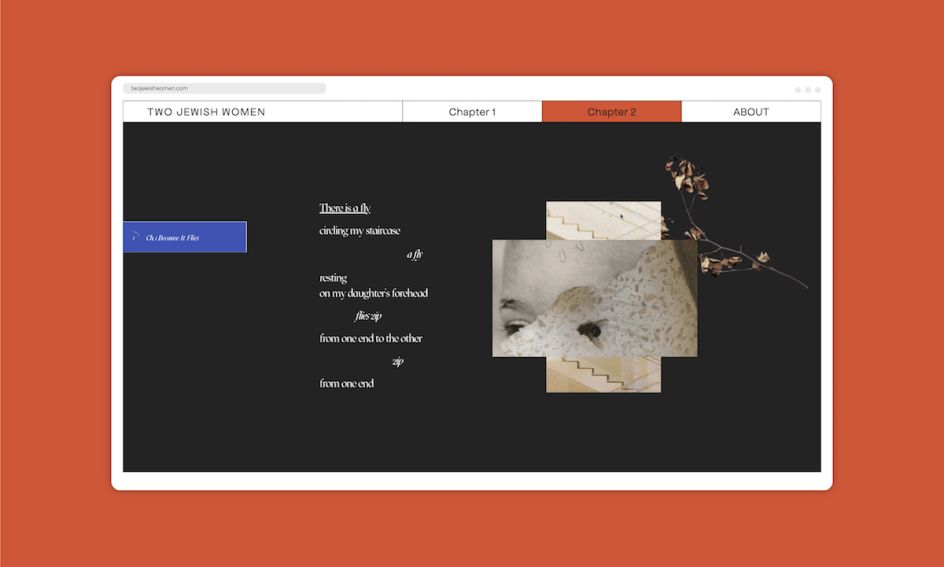Select the lower staircase photo
Screen dimensions: 944x567
[603, 374]
